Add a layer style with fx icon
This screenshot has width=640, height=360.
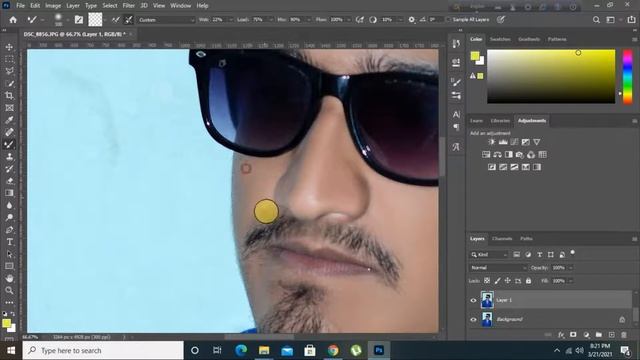click(x=561, y=335)
